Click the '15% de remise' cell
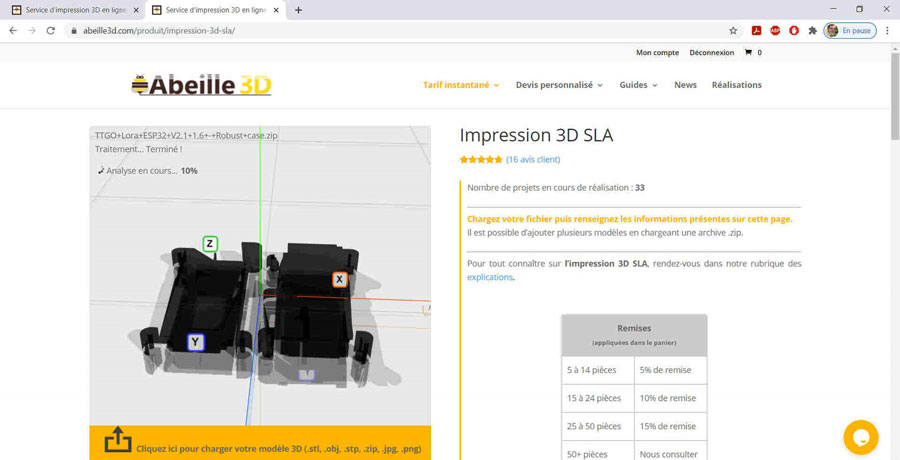 670,427
